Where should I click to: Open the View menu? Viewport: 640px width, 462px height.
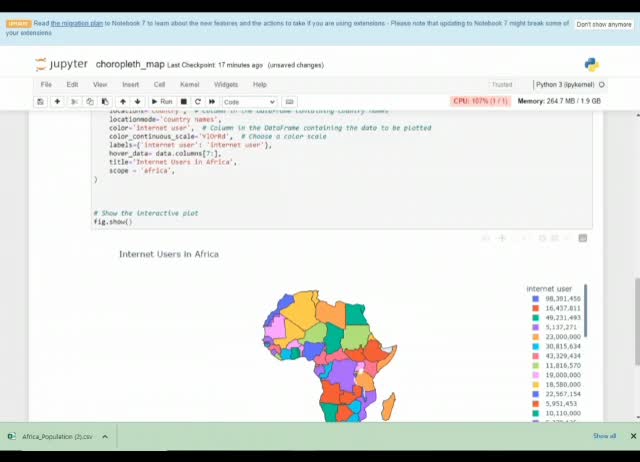pyautogui.click(x=100, y=84)
